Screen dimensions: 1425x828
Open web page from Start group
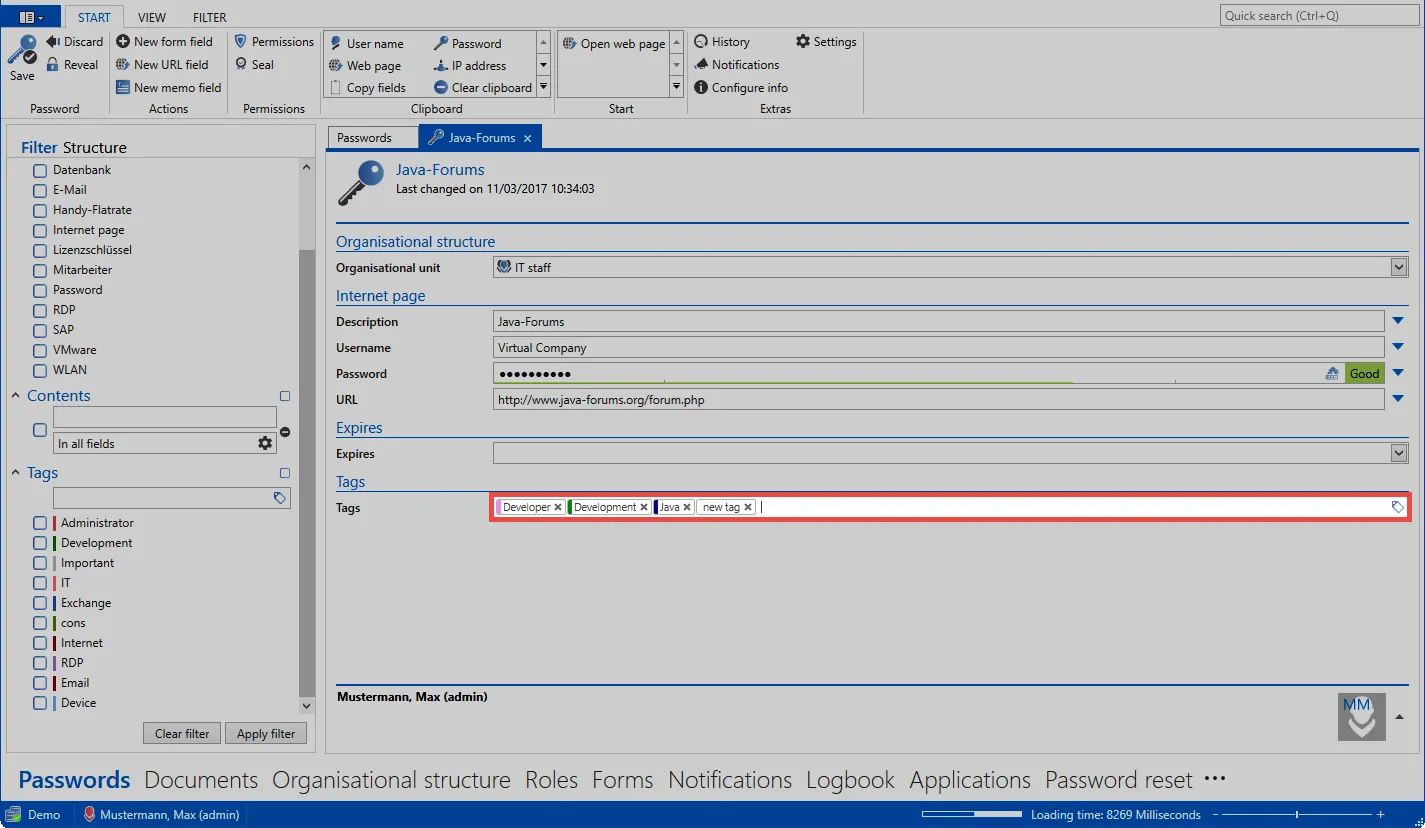click(614, 44)
